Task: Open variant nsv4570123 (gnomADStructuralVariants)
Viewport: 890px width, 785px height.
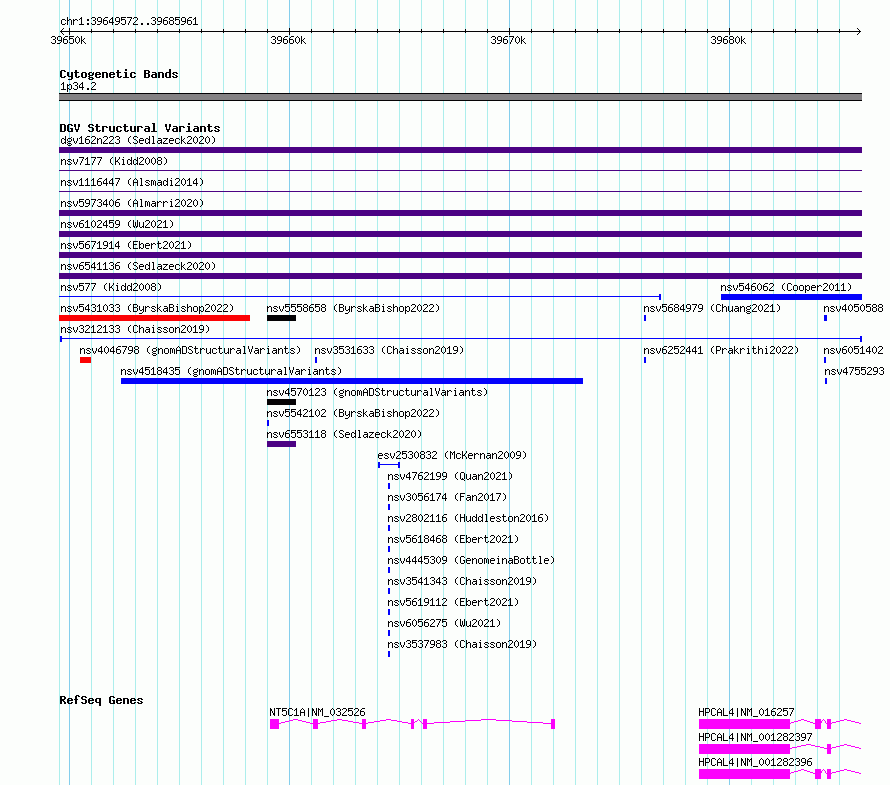Action: 377,392
